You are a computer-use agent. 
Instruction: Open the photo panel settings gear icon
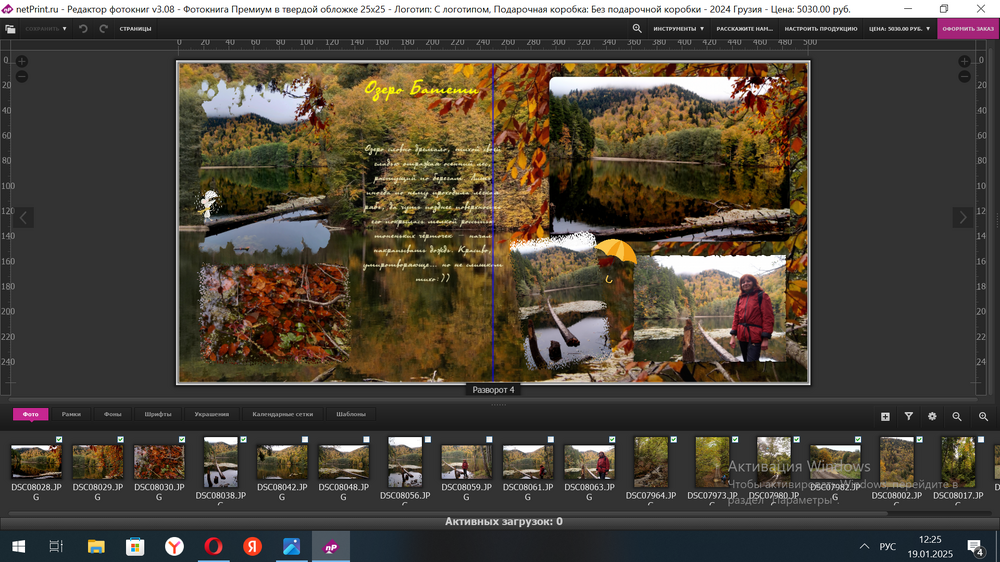coord(932,417)
